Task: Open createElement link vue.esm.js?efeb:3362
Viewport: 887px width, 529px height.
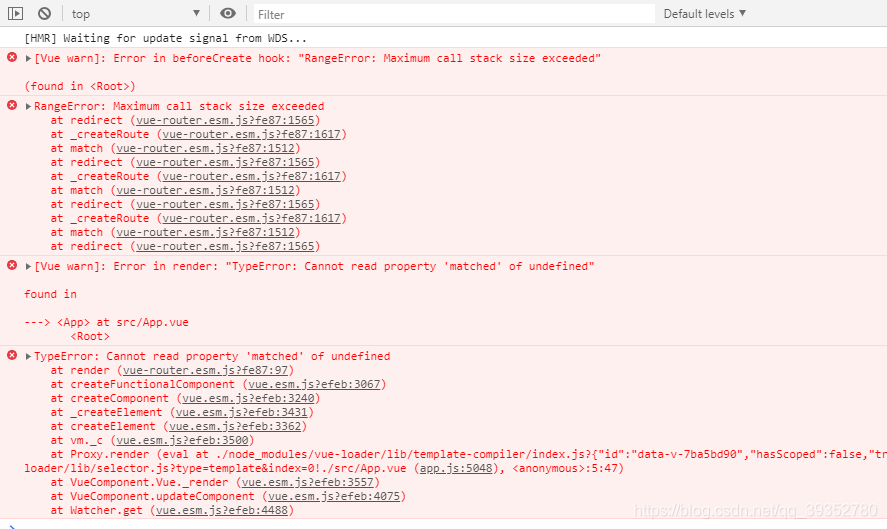Action: (x=235, y=427)
